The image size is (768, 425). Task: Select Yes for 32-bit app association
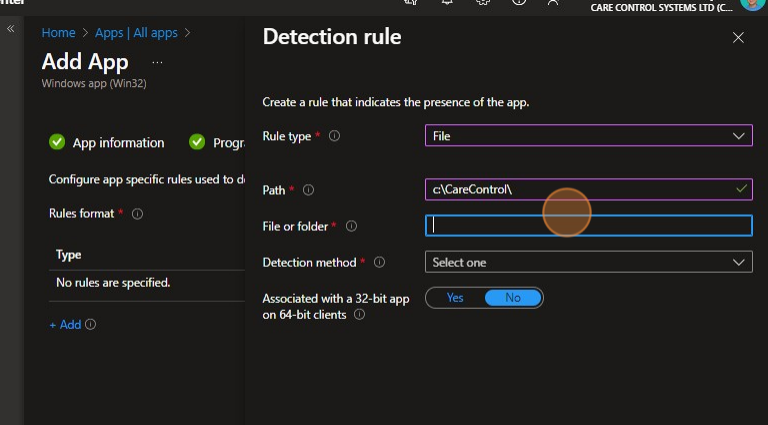[455, 298]
